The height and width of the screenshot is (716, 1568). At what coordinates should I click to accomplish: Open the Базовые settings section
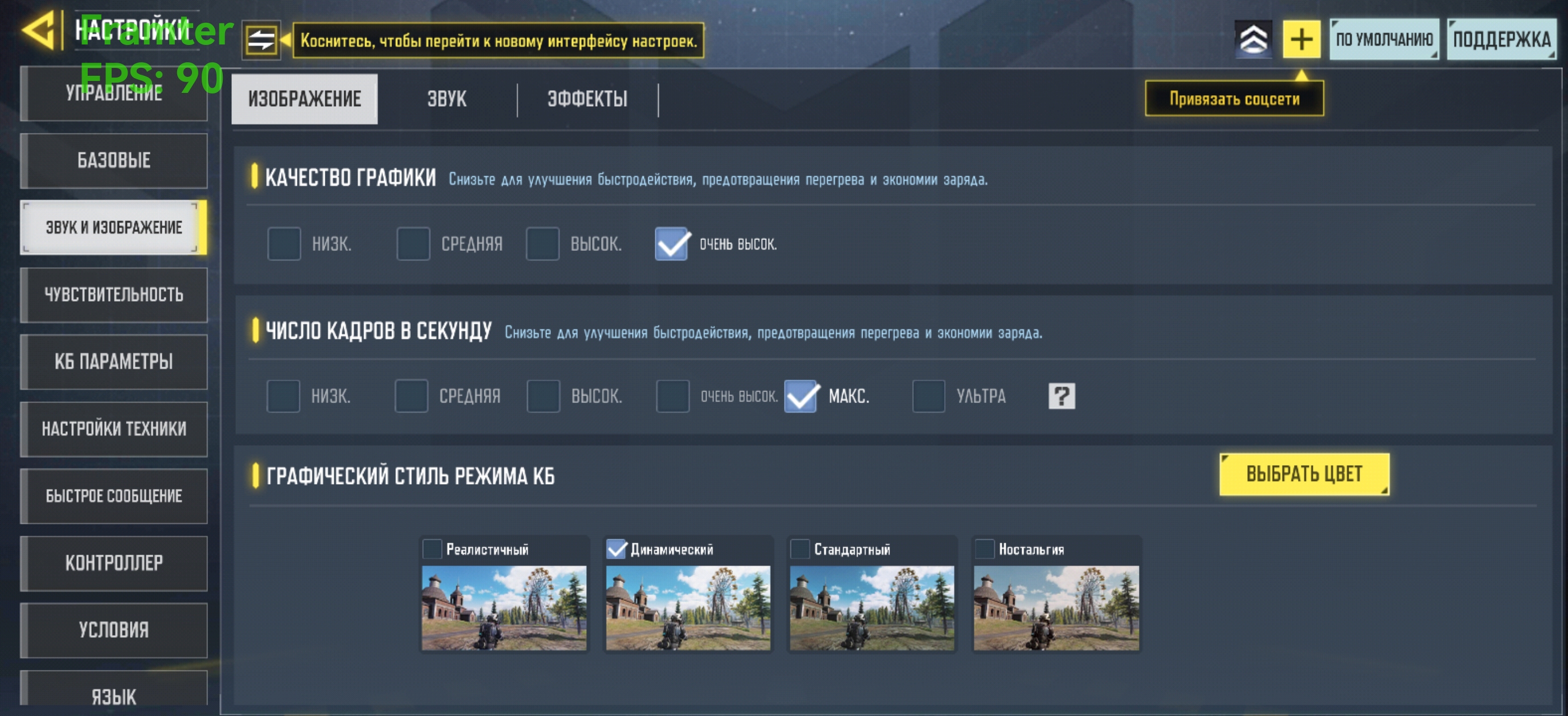pyautogui.click(x=114, y=160)
